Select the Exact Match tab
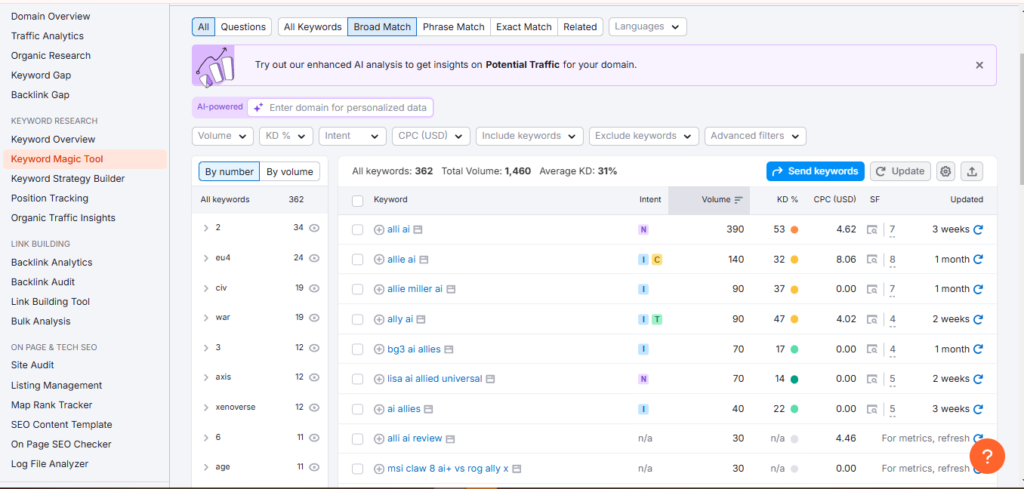 tap(524, 27)
